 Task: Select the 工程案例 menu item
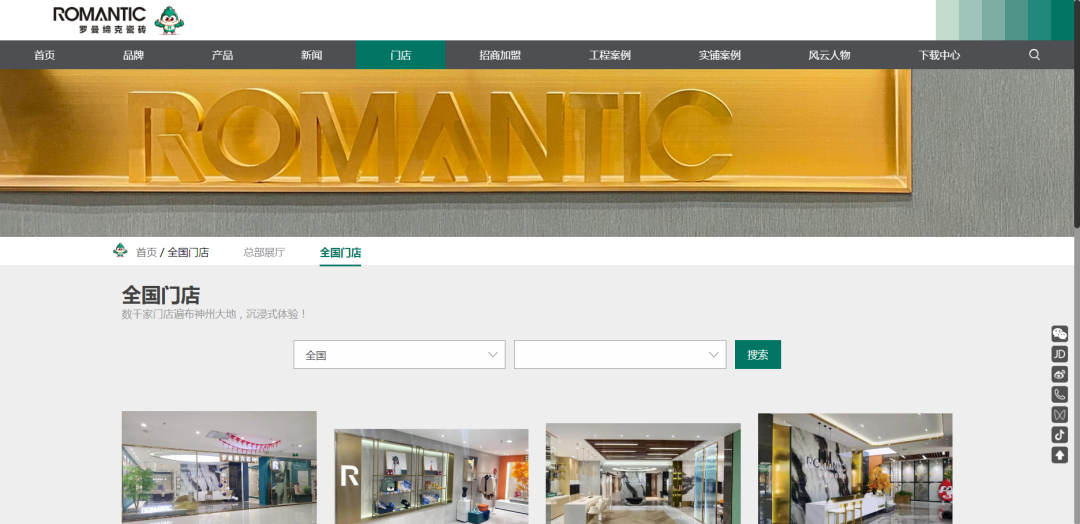(610, 55)
